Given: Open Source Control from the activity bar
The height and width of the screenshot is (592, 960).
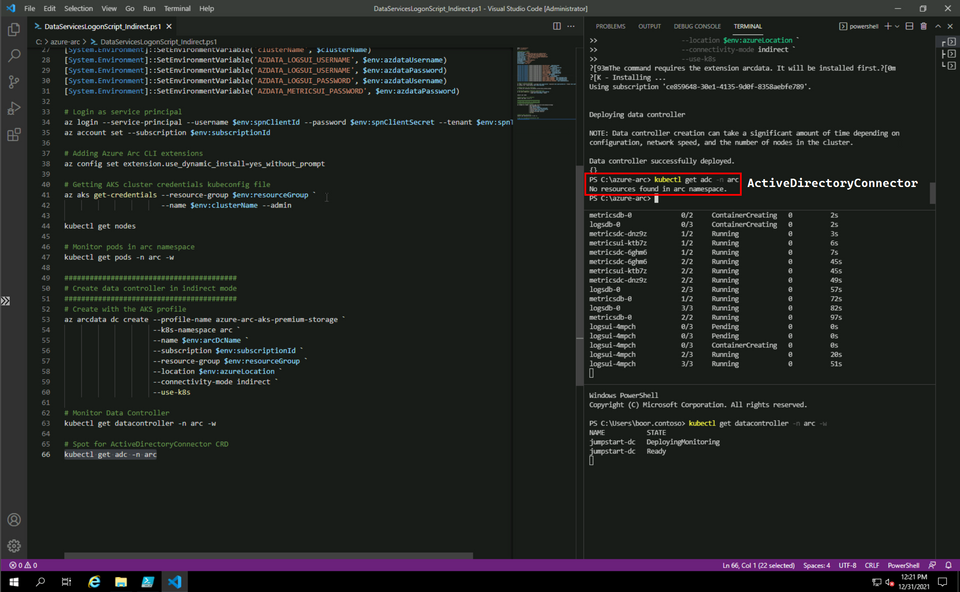Looking at the screenshot, I should tap(13, 84).
